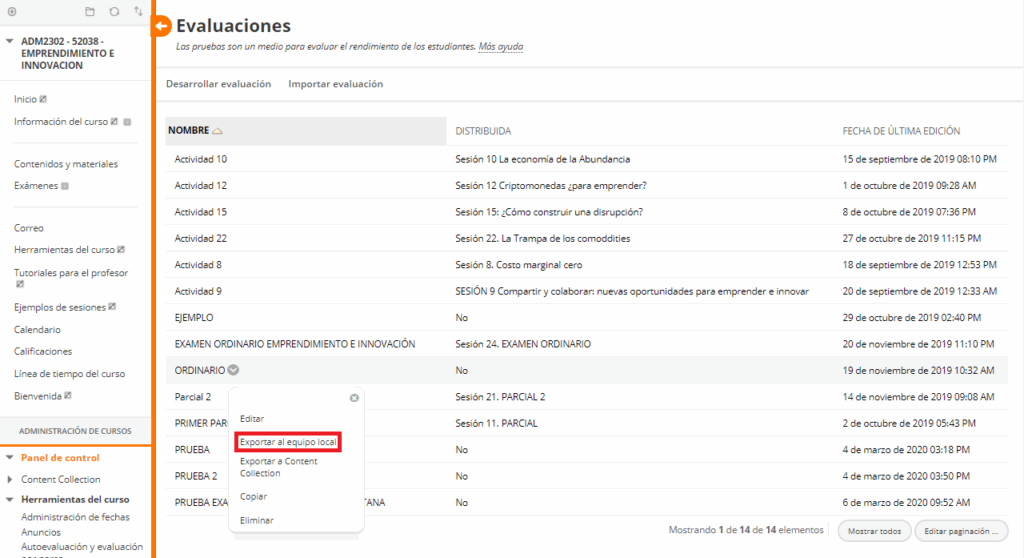1024x558 pixels.
Task: Open the Más ayuda link
Action: click(x=500, y=47)
